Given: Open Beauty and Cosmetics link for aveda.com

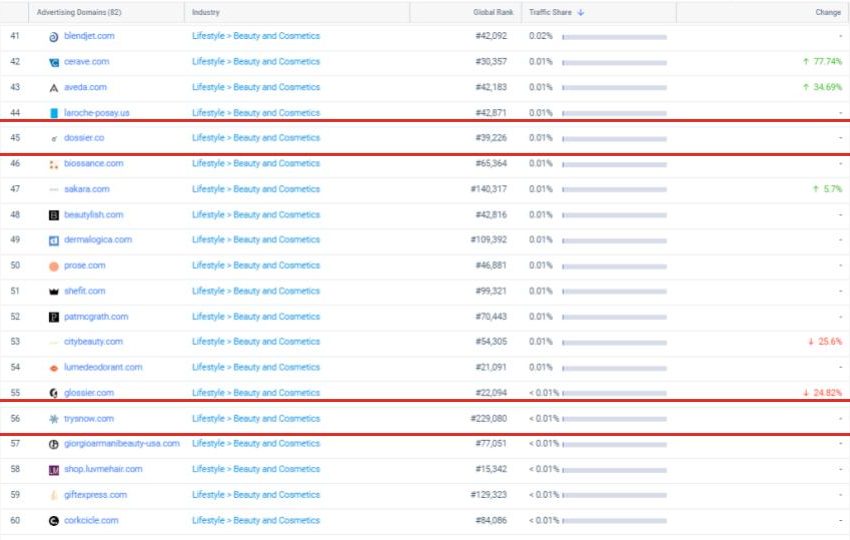Looking at the screenshot, I should tap(276, 87).
